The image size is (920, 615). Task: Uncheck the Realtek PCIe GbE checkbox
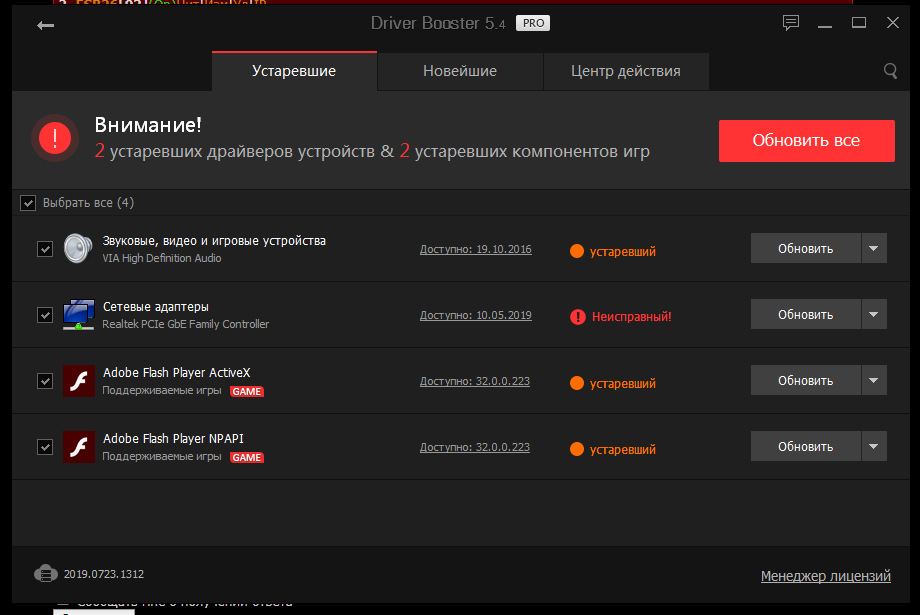(45, 315)
